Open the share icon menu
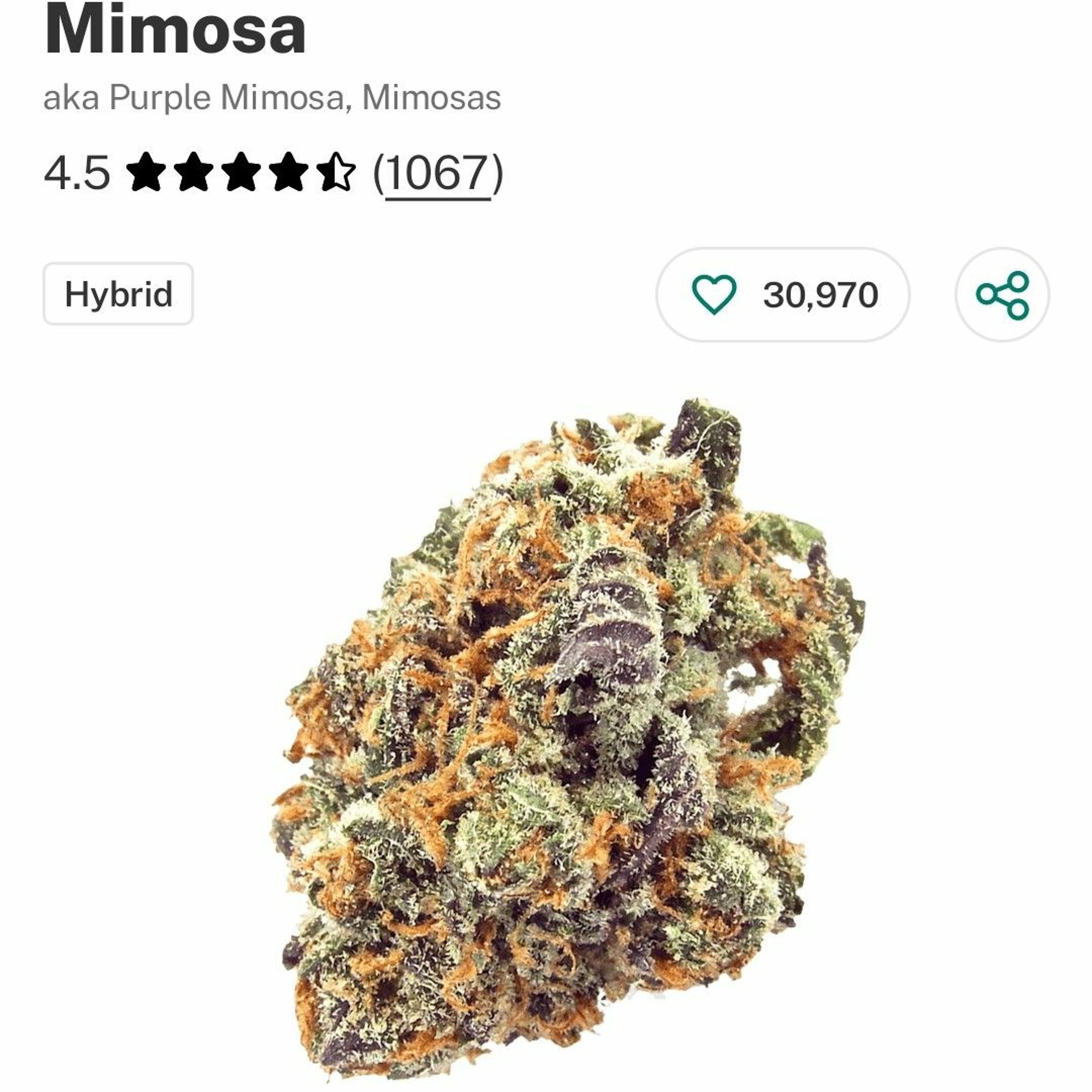1092x1092 pixels. click(x=1003, y=294)
